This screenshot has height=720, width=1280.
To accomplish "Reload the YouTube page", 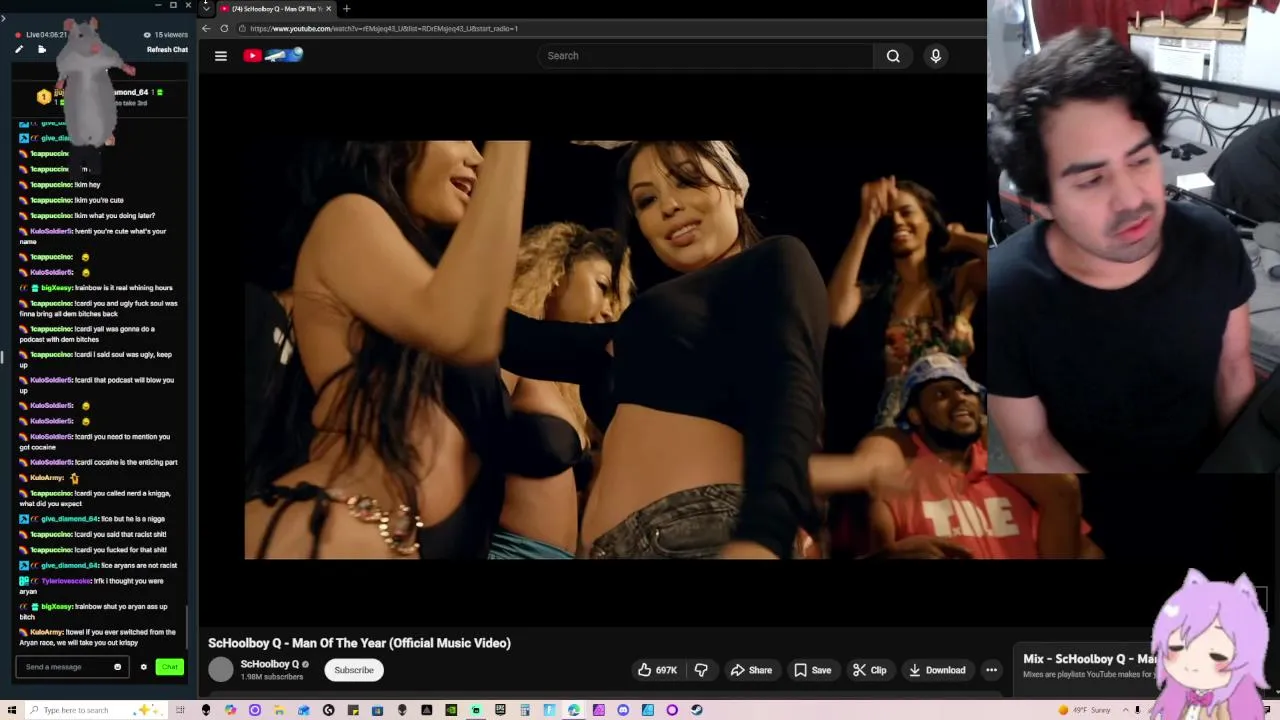I will [x=224, y=28].
